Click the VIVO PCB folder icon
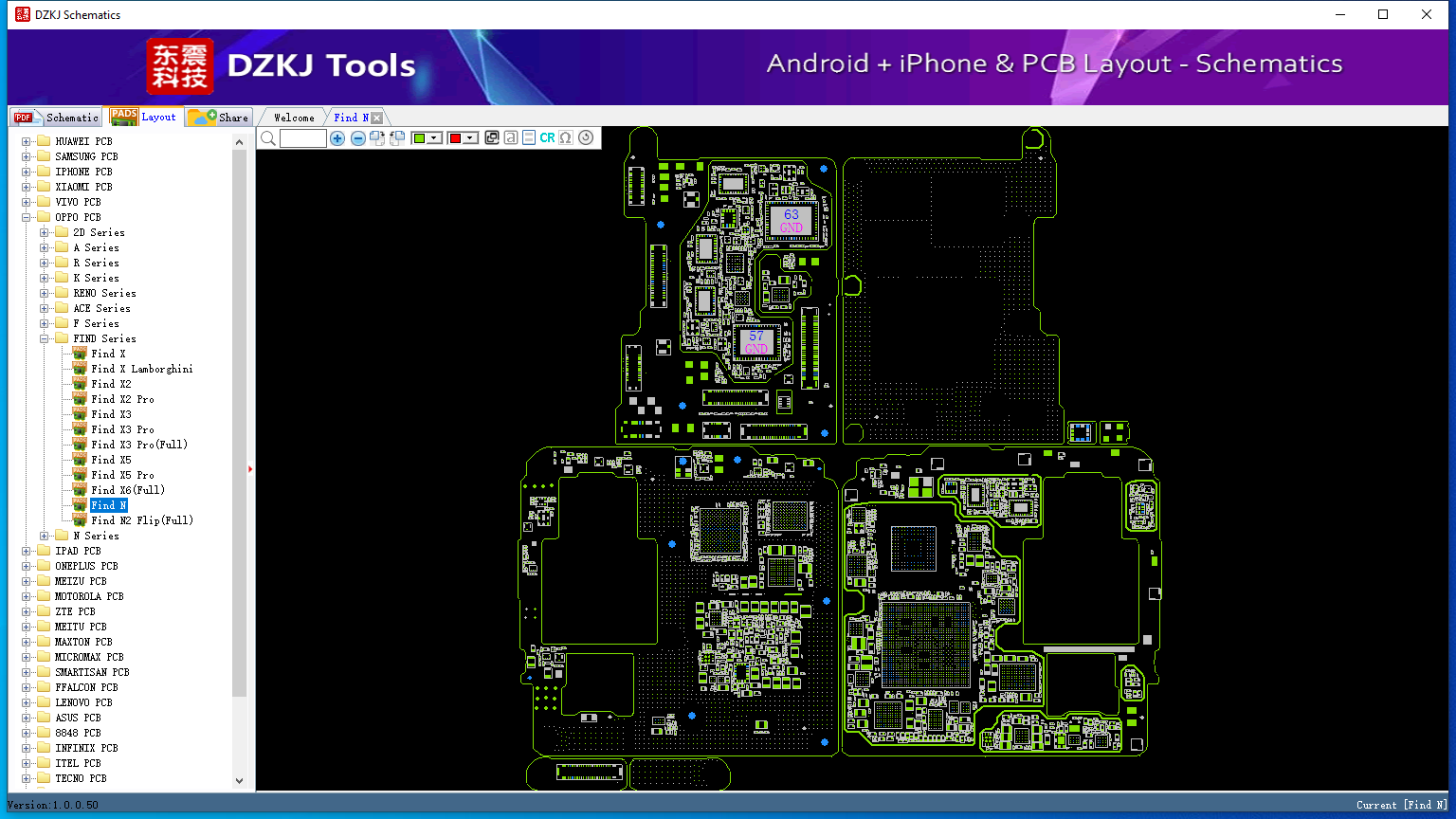This screenshot has height=819, width=1456. click(44, 202)
